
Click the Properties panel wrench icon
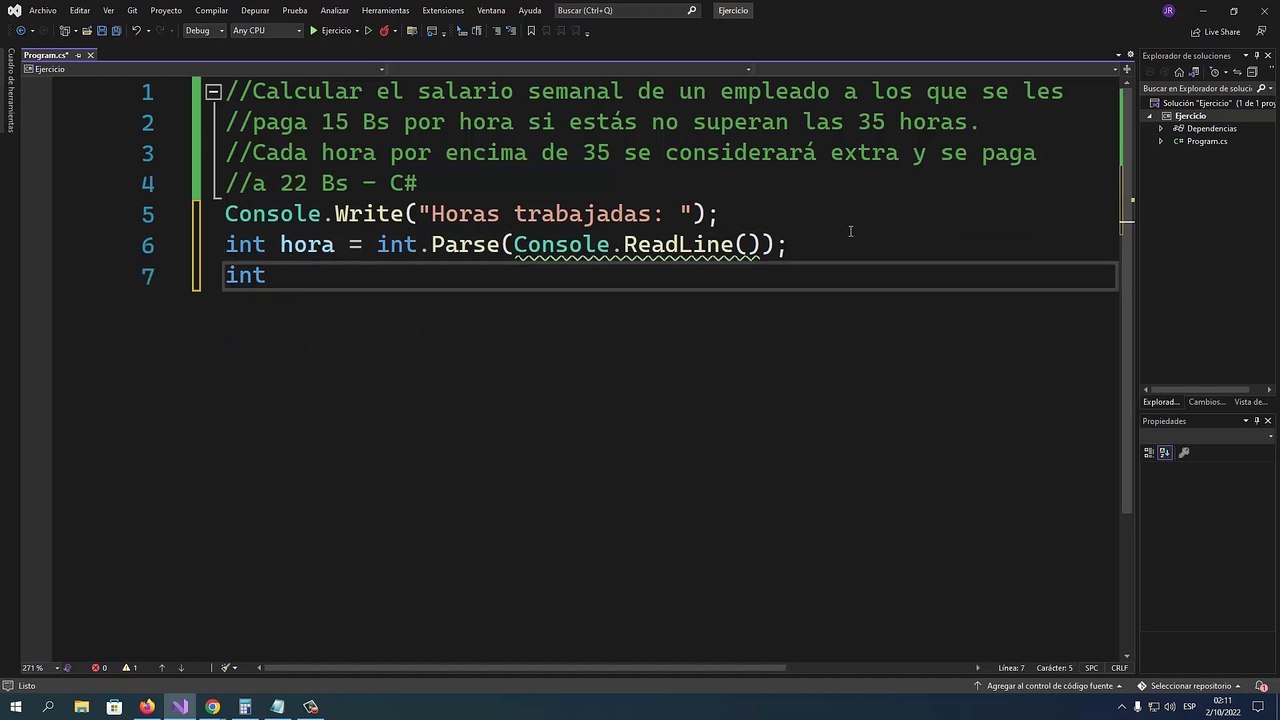point(1184,453)
